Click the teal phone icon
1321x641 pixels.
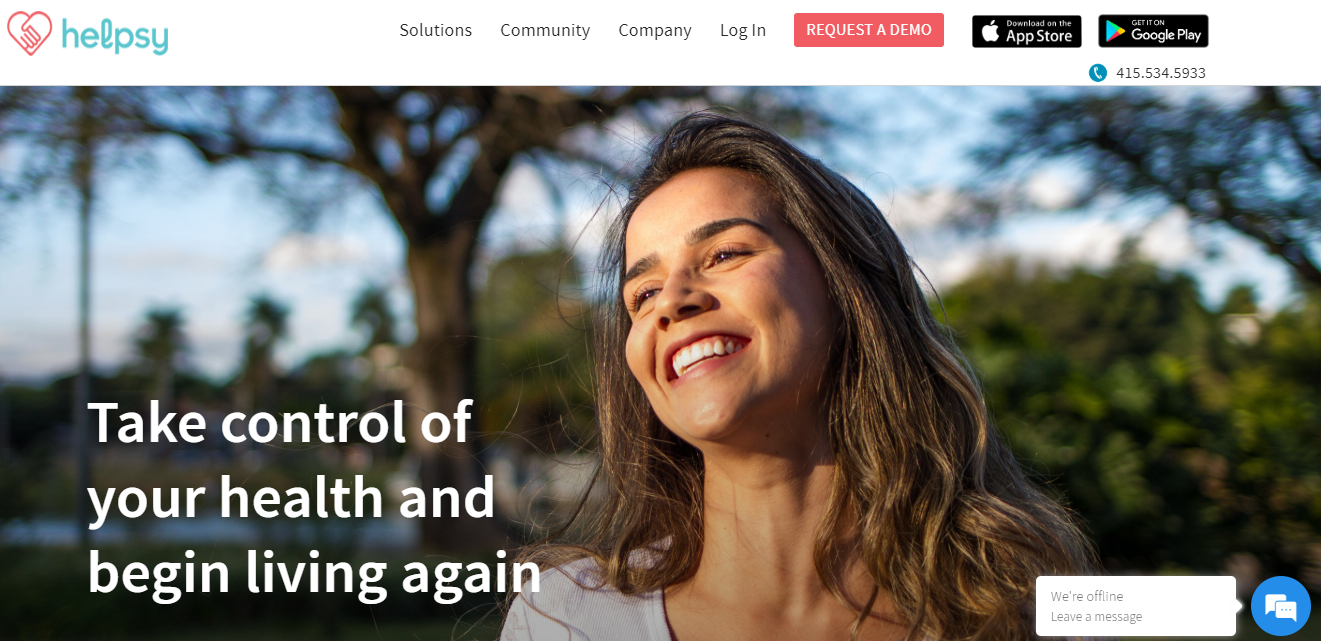pyautogui.click(x=1098, y=73)
